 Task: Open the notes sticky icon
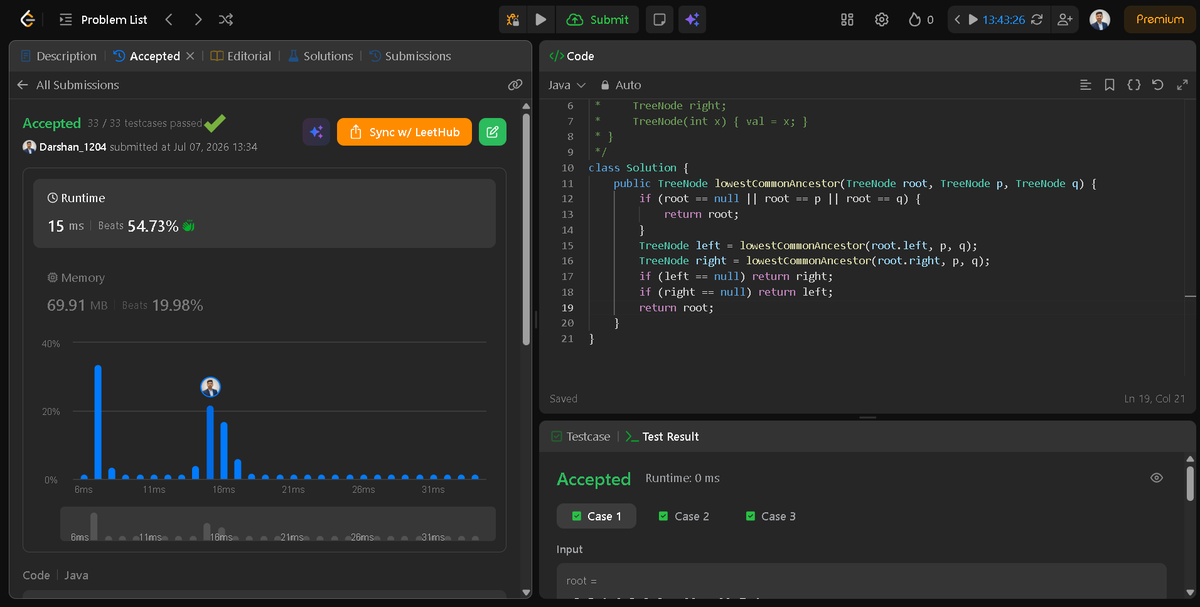tap(659, 19)
